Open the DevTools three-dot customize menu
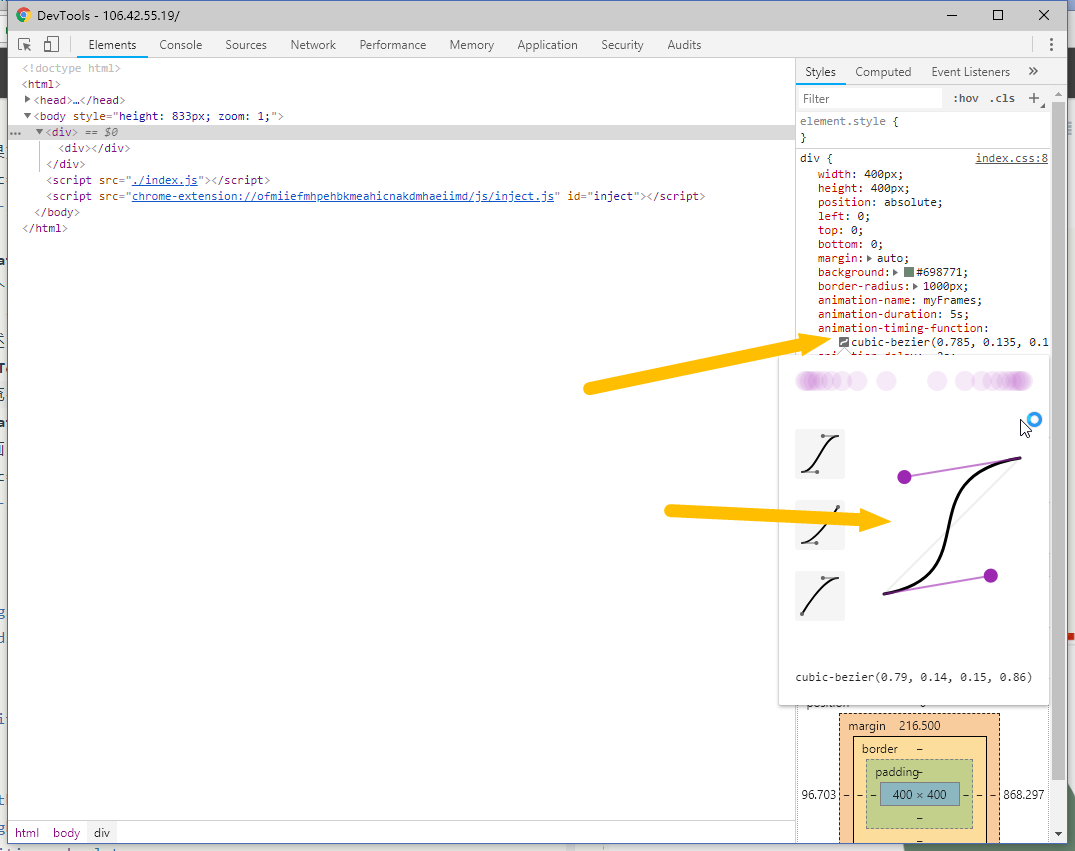The height and width of the screenshot is (851, 1075). pos(1051,45)
